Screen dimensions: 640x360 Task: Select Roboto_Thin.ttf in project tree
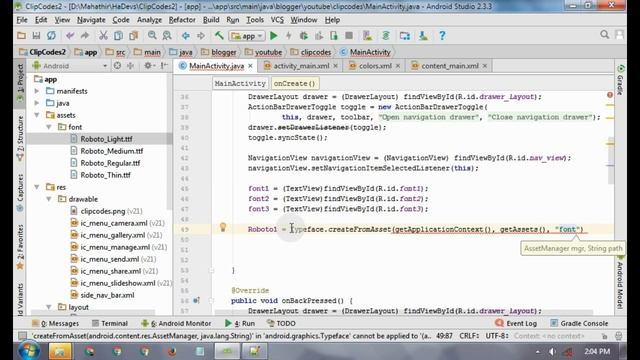coord(105,175)
